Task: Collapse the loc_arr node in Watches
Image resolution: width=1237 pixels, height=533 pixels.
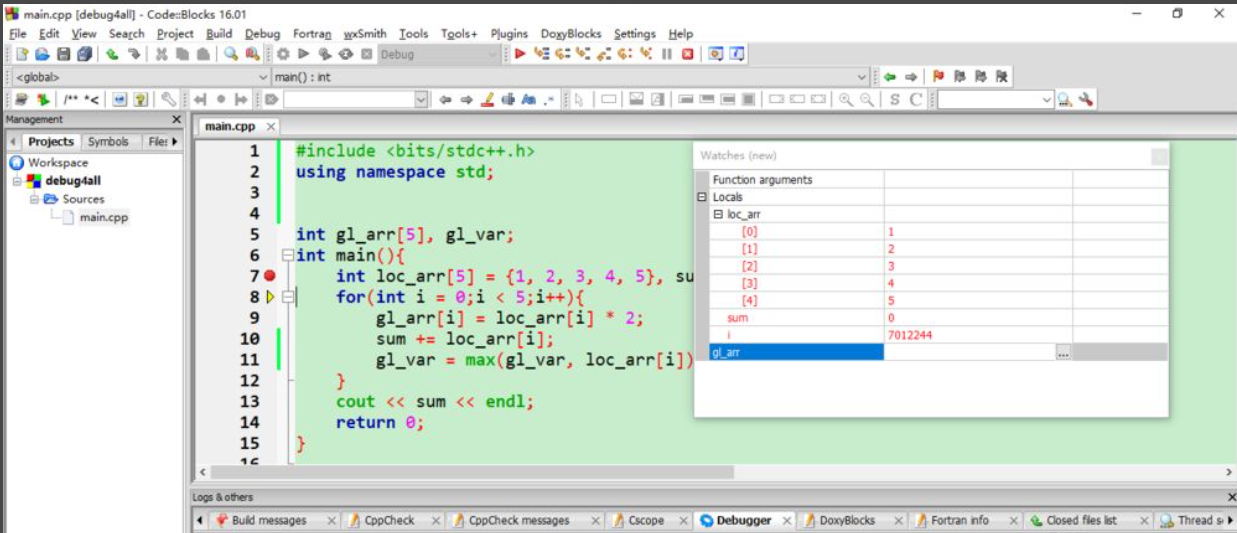Action: coord(717,214)
